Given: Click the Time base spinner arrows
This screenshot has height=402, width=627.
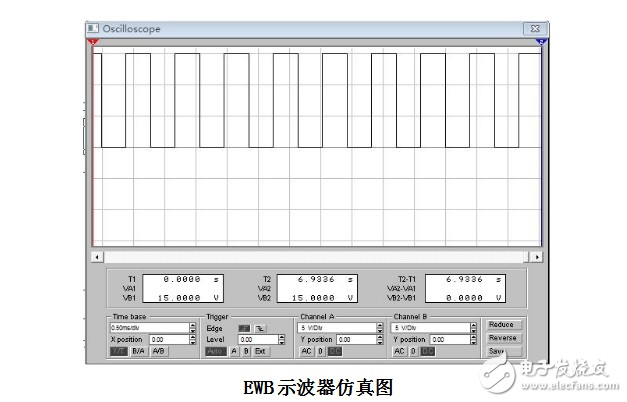Looking at the screenshot, I should [x=193, y=328].
